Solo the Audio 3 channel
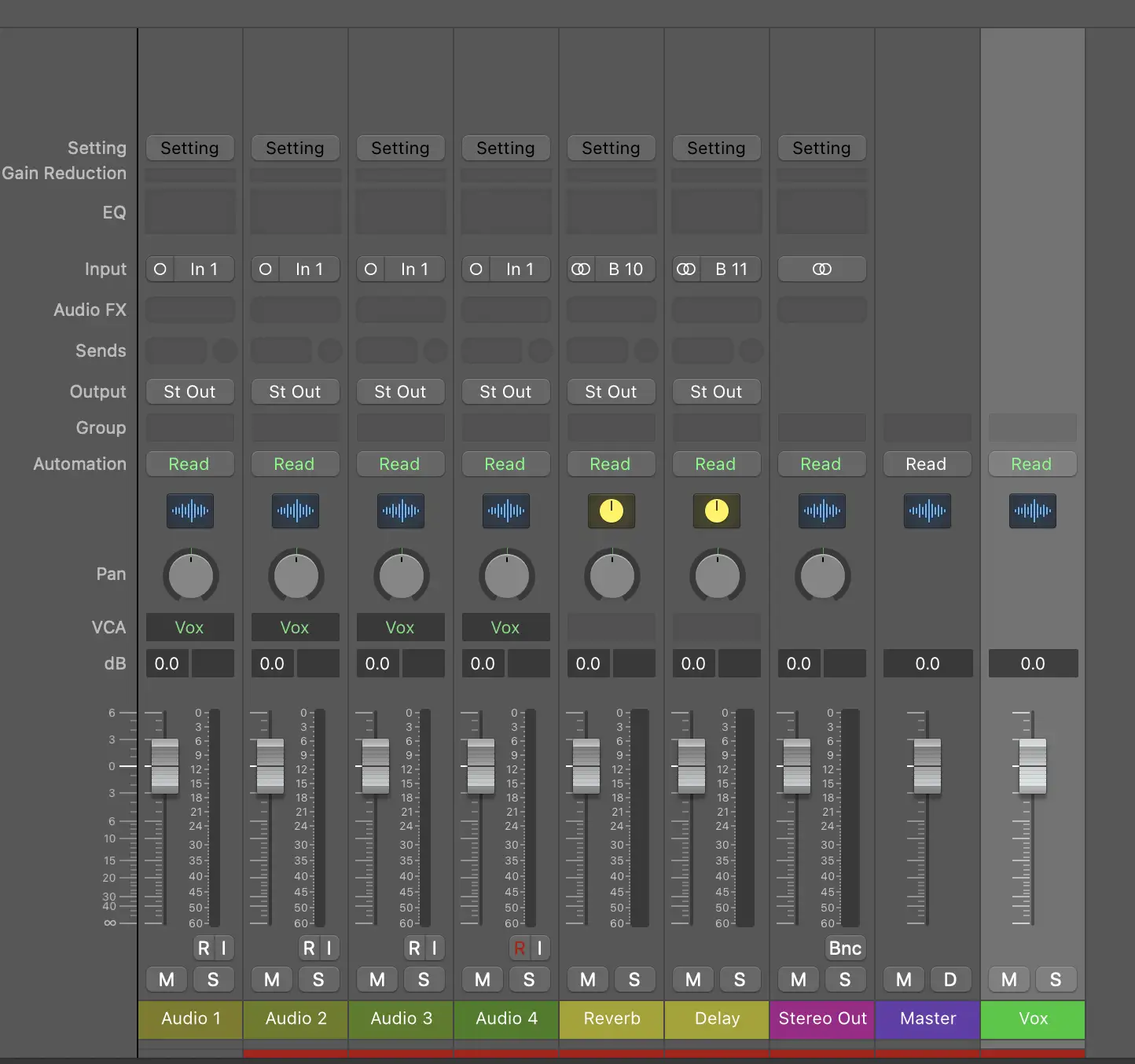1135x1064 pixels. [424, 980]
